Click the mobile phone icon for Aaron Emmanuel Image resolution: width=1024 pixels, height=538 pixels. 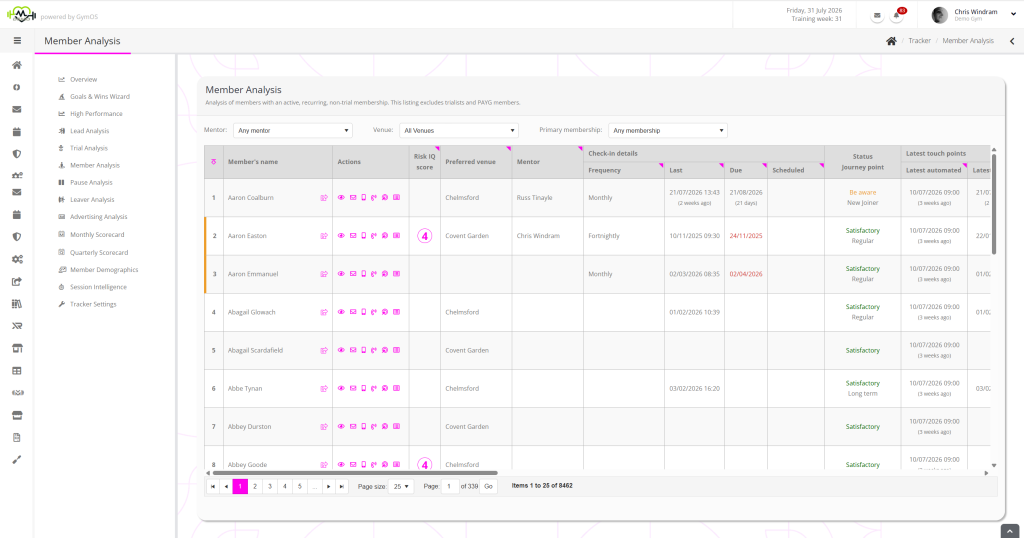point(364,274)
